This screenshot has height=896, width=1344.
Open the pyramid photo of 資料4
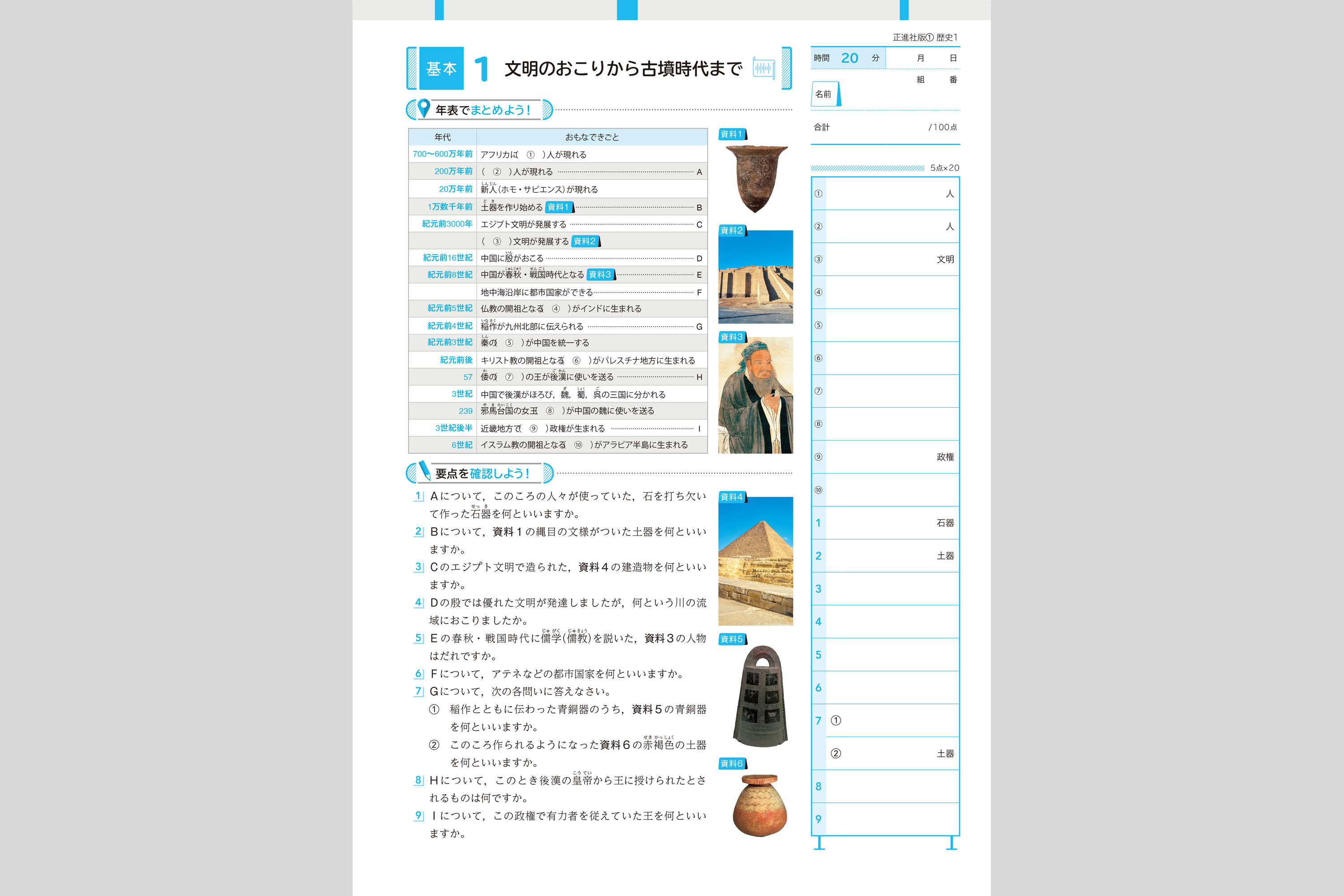click(x=755, y=561)
